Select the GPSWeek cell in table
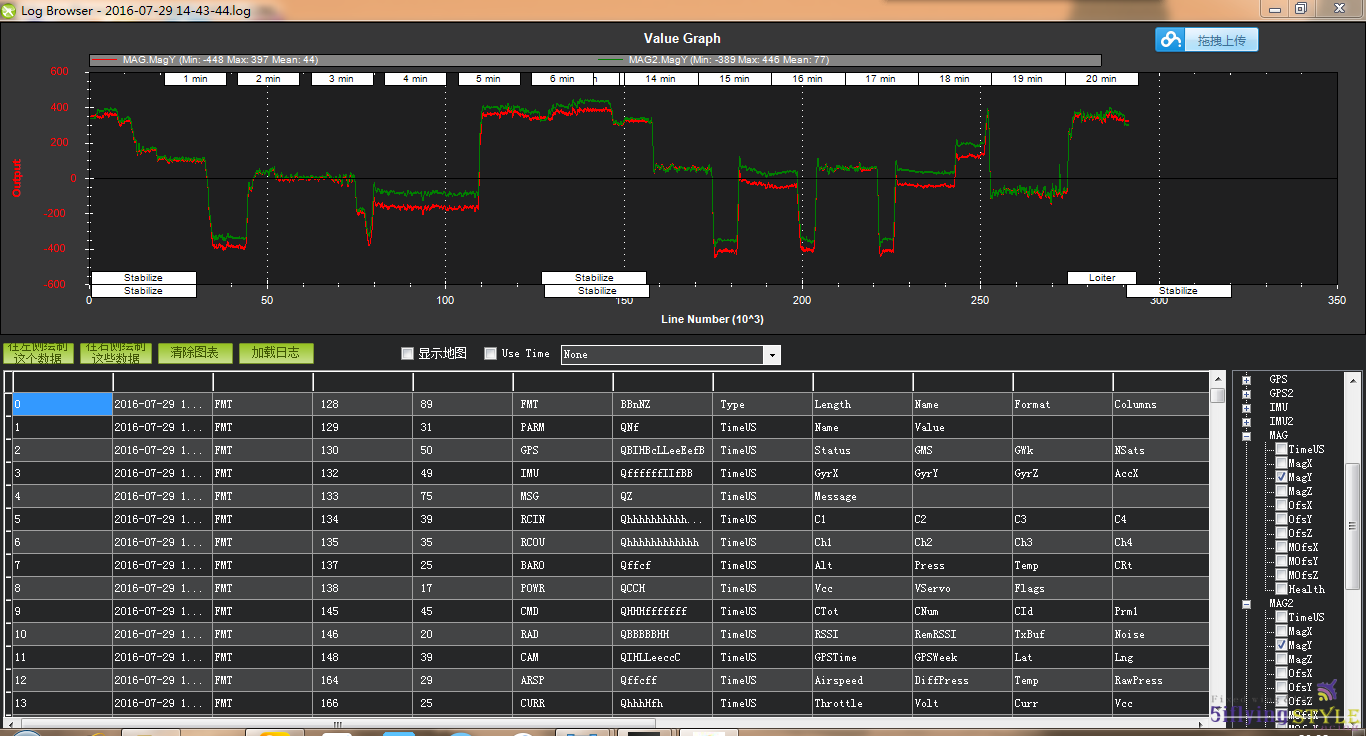1366x736 pixels. (962, 657)
